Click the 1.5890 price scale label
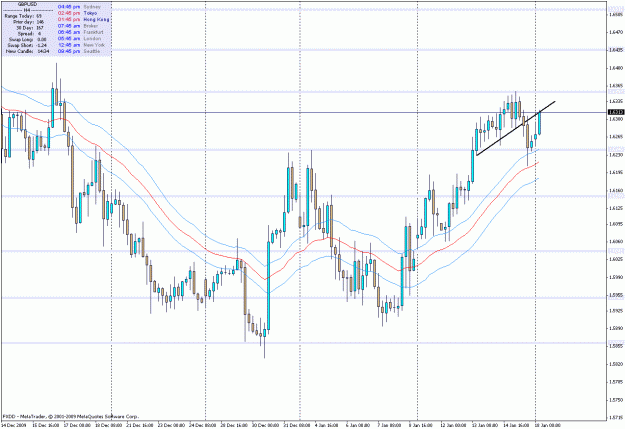This screenshot has width=625, height=429. [617, 329]
